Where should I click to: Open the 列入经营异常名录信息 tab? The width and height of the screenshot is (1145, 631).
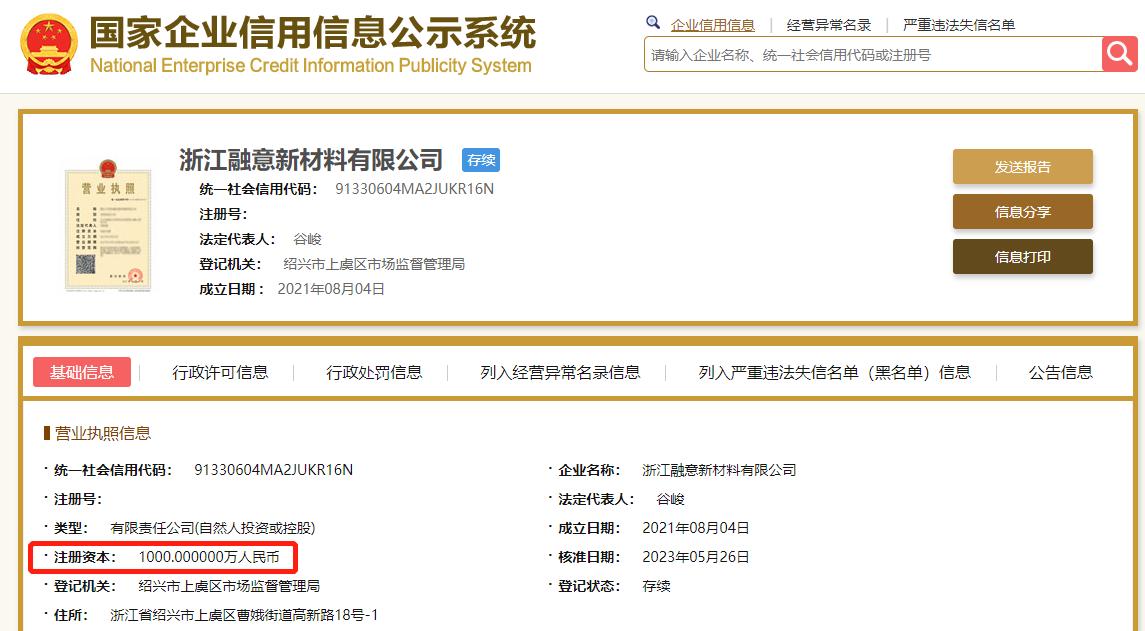tap(560, 372)
